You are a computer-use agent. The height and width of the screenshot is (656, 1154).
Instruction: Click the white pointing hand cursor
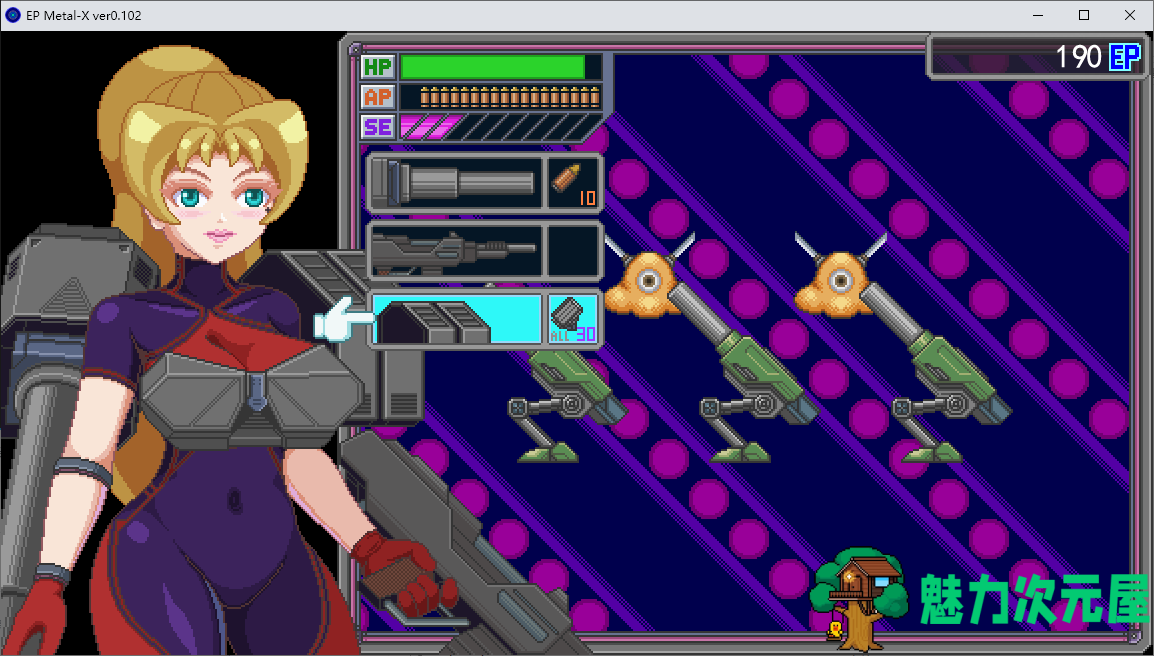(342, 319)
